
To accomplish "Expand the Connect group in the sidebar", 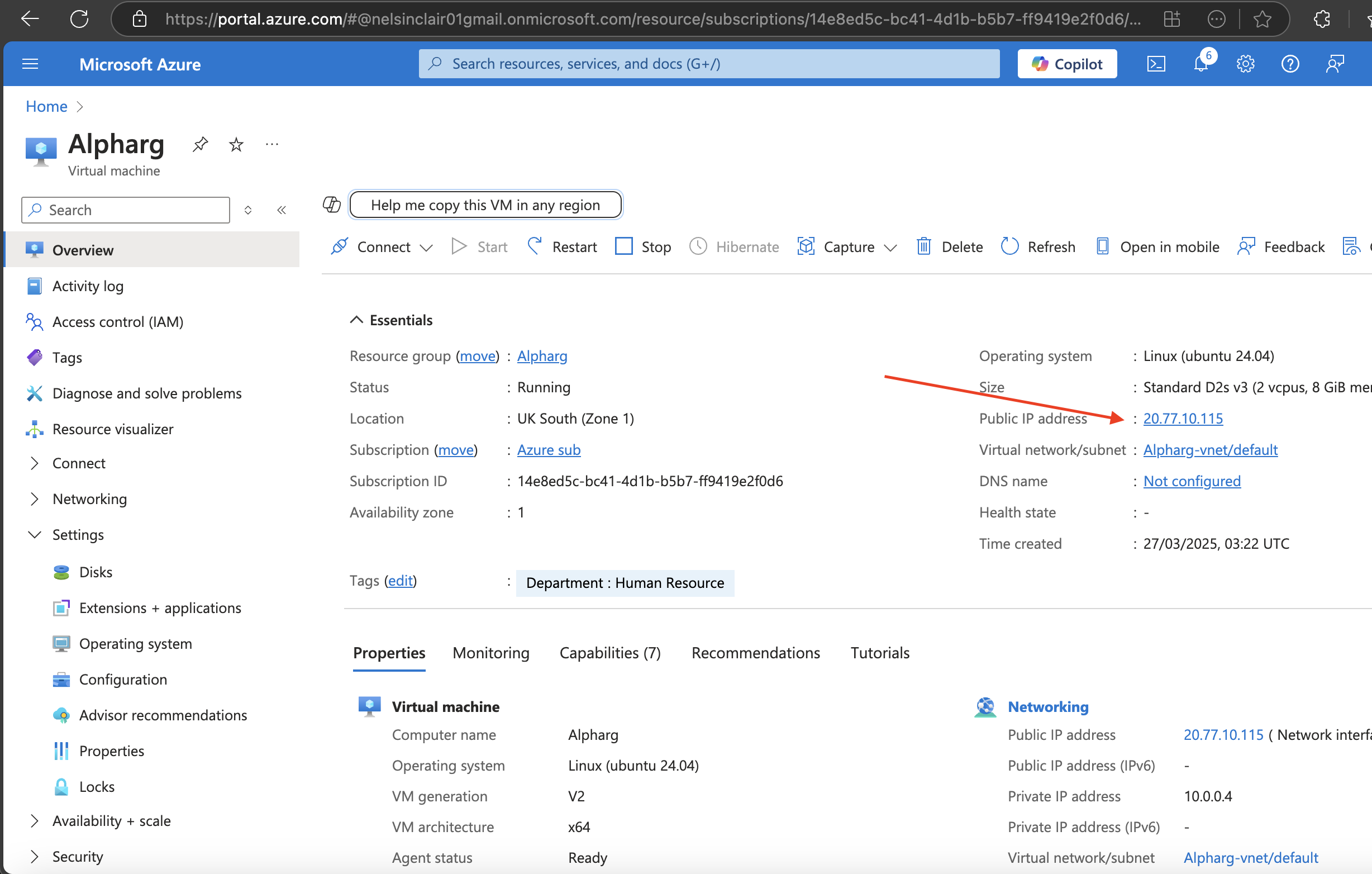I will [x=34, y=463].
